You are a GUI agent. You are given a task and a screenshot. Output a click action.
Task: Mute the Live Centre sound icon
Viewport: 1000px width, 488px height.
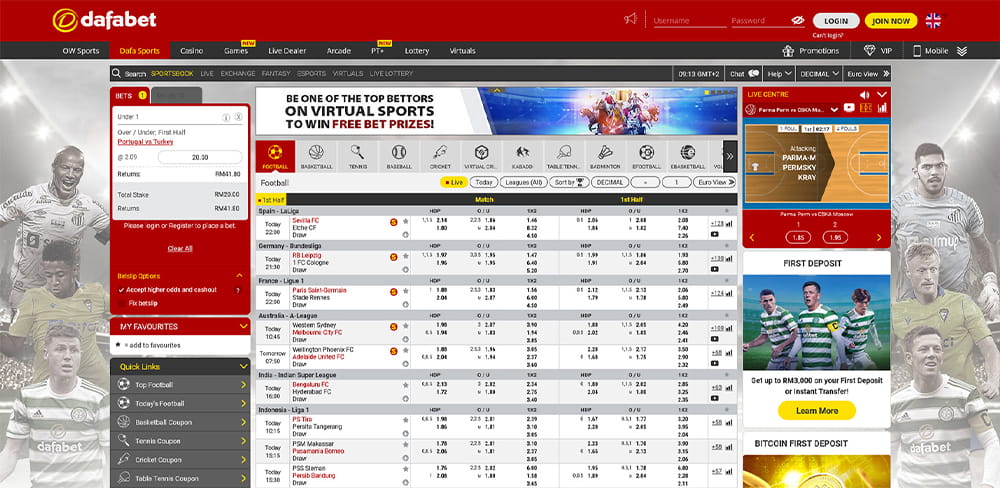865,94
